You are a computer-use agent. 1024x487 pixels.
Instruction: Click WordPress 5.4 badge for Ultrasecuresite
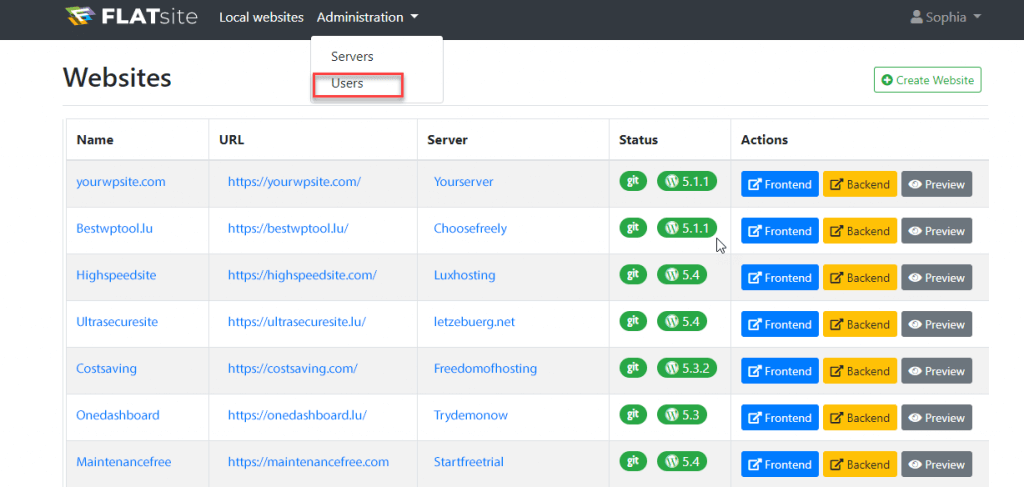(682, 321)
